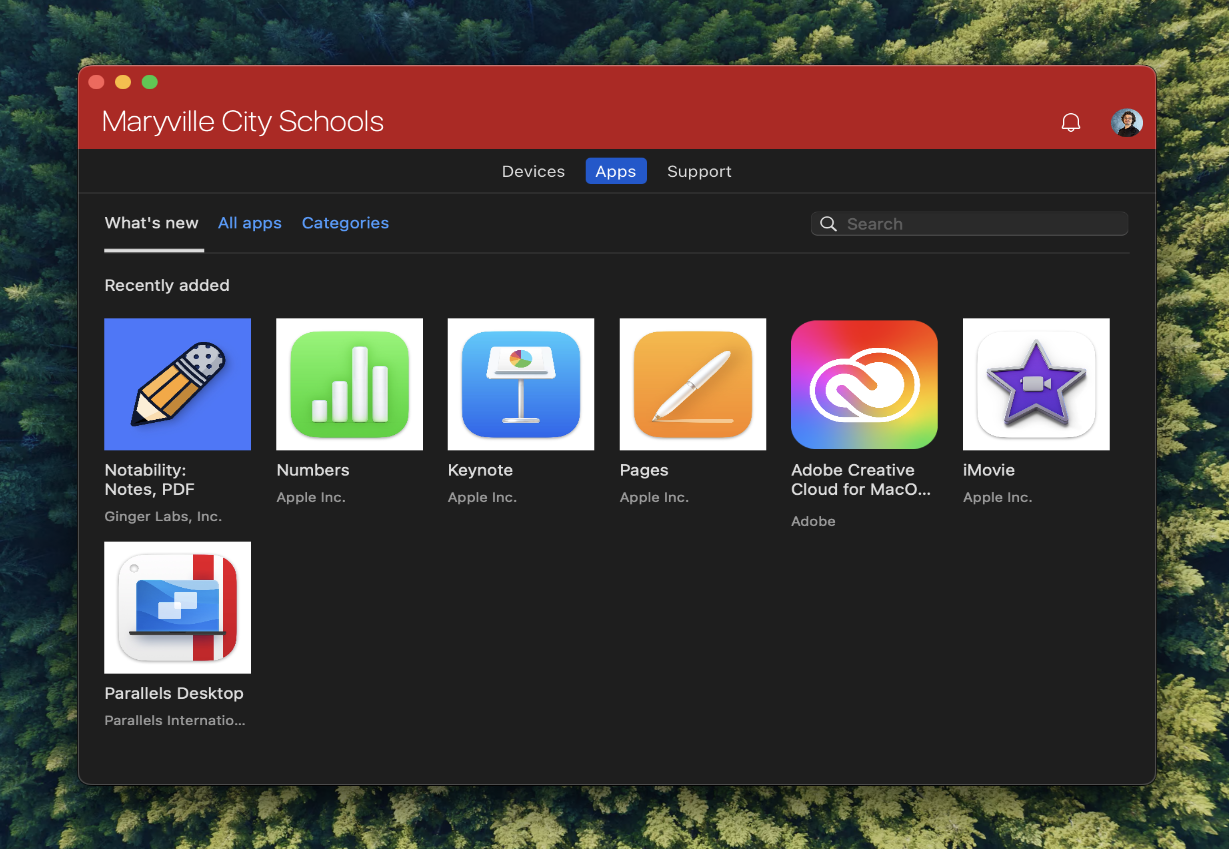Click the Parallels Desktop title

click(174, 693)
